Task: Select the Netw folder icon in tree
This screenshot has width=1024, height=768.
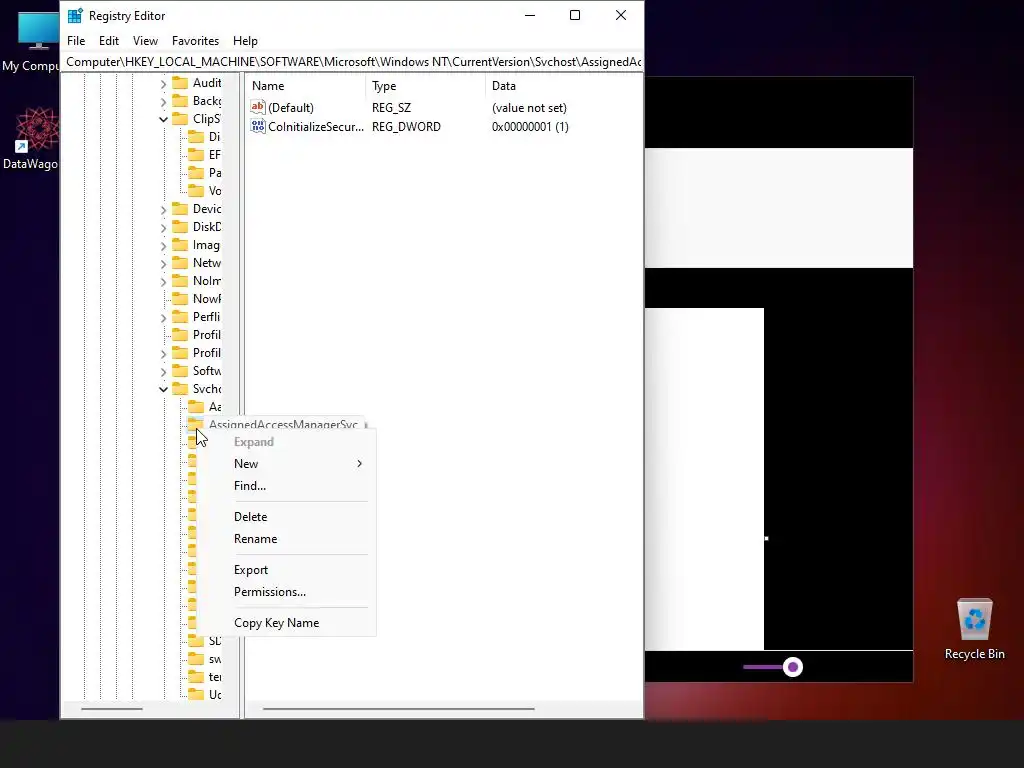Action: (x=180, y=263)
